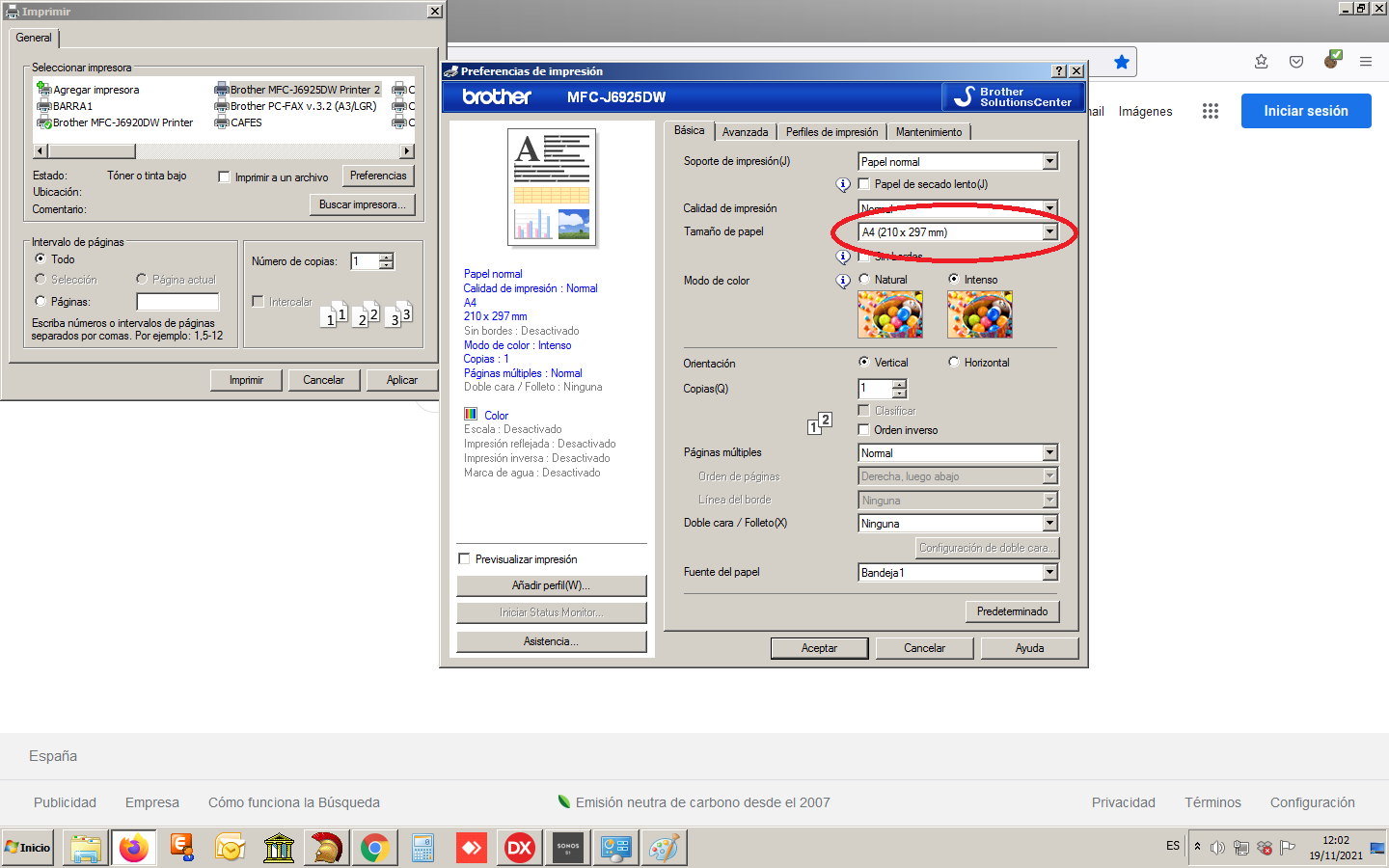Open the AnyDesk taskbar icon
Viewport: 1389px width, 868px height.
472,848
